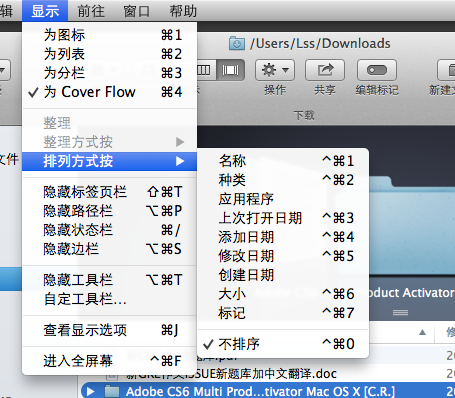Sort by 应用程序 in the submenu

point(283,199)
